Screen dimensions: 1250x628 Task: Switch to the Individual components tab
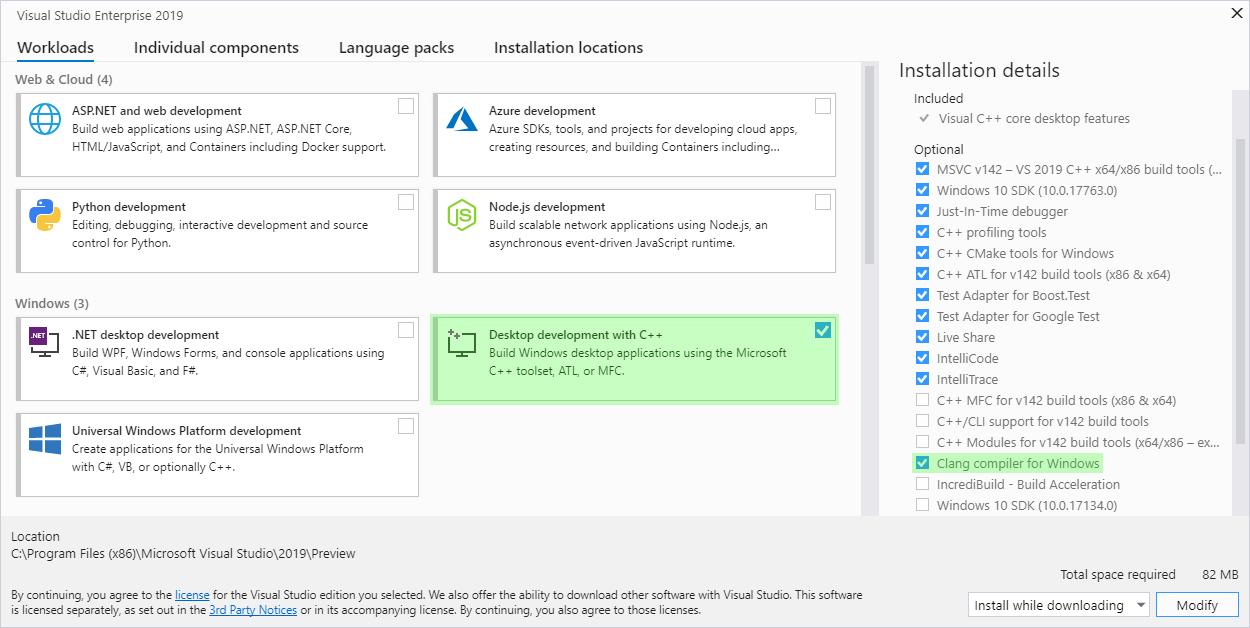[216, 47]
